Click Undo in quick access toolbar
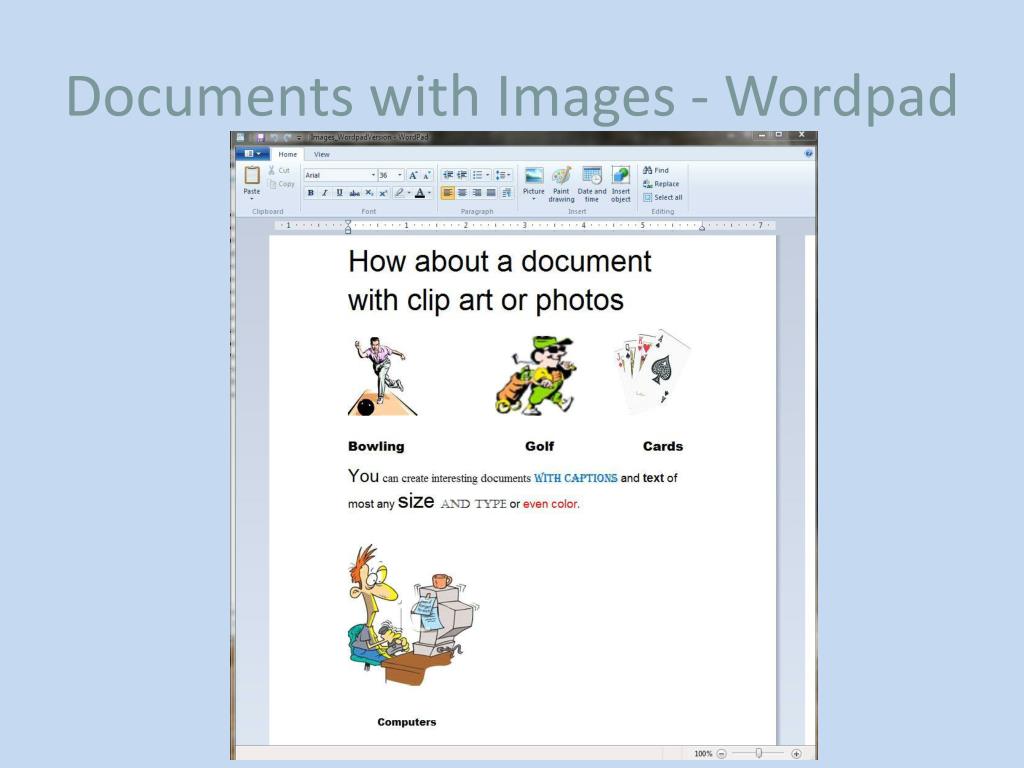 click(274, 137)
